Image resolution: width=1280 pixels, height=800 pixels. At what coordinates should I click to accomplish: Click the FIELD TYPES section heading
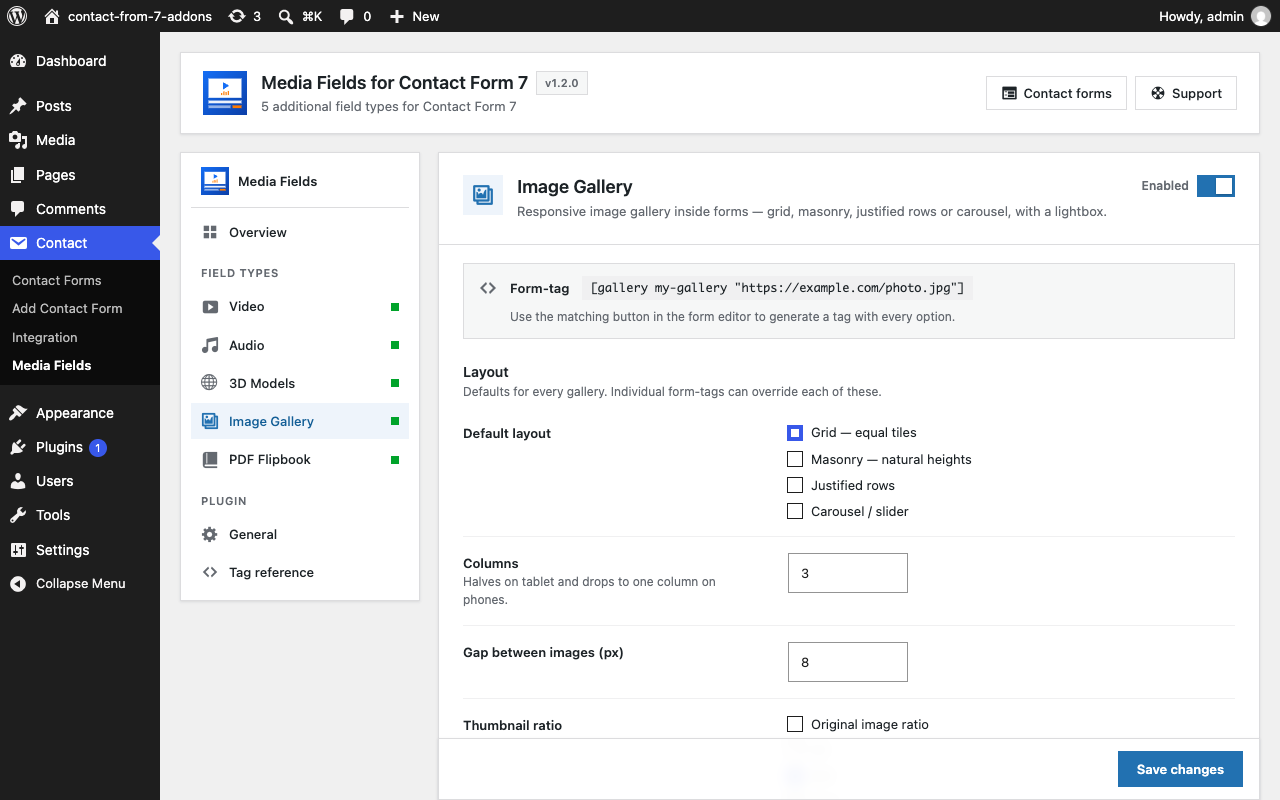240,273
